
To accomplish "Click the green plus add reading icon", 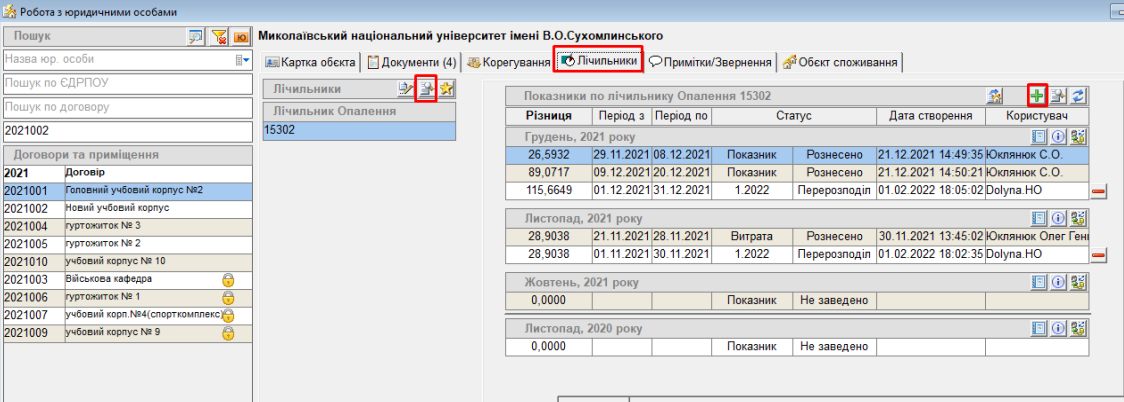I will [1037, 96].
